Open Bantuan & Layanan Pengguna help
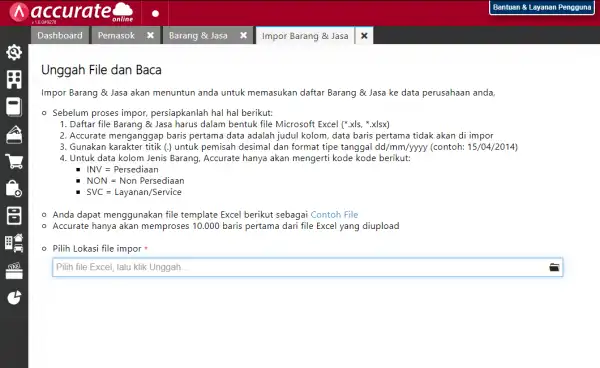This screenshot has width=600, height=368. 542,7
